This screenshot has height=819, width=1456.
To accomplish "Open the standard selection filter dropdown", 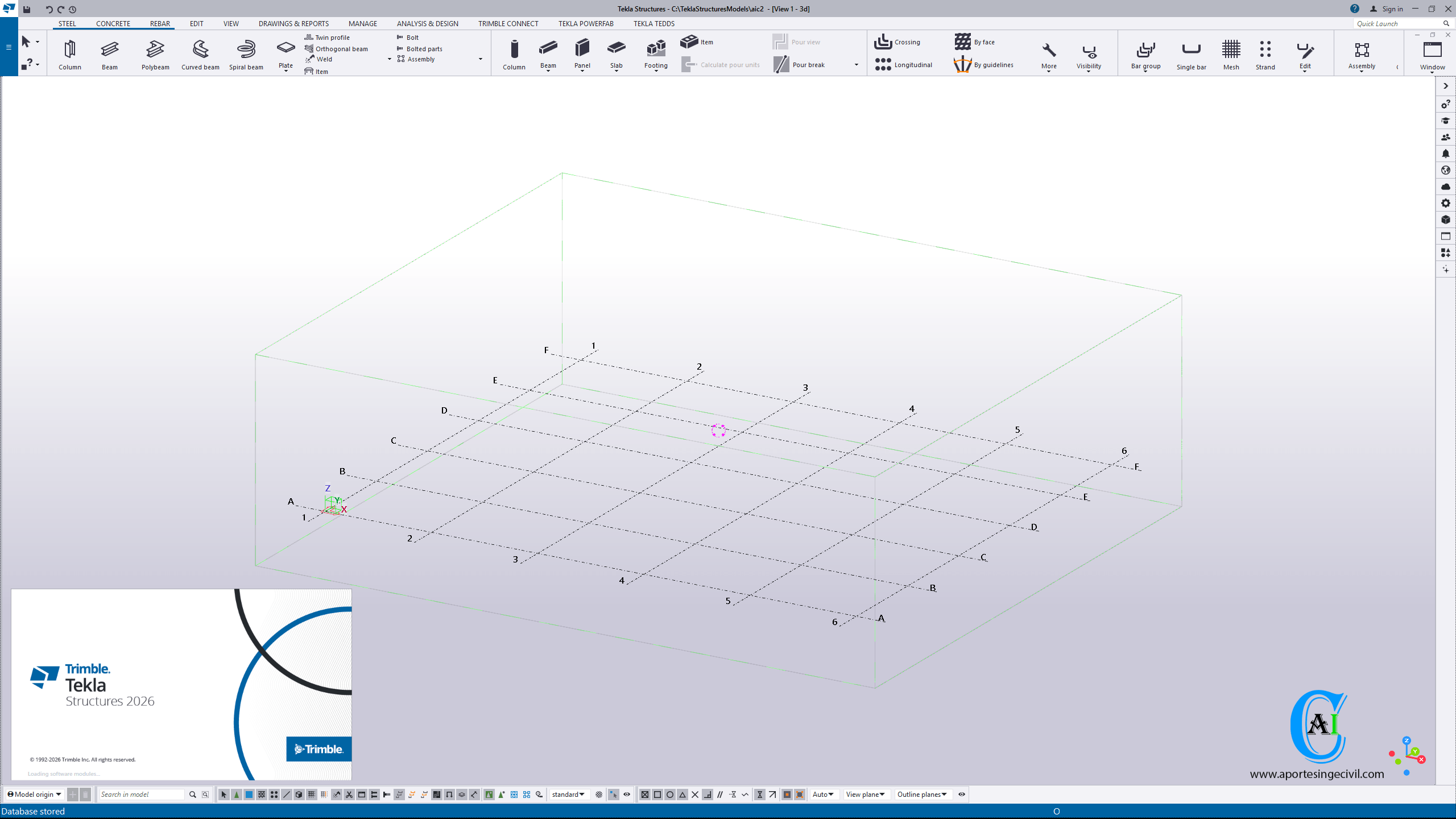I will coord(568,795).
